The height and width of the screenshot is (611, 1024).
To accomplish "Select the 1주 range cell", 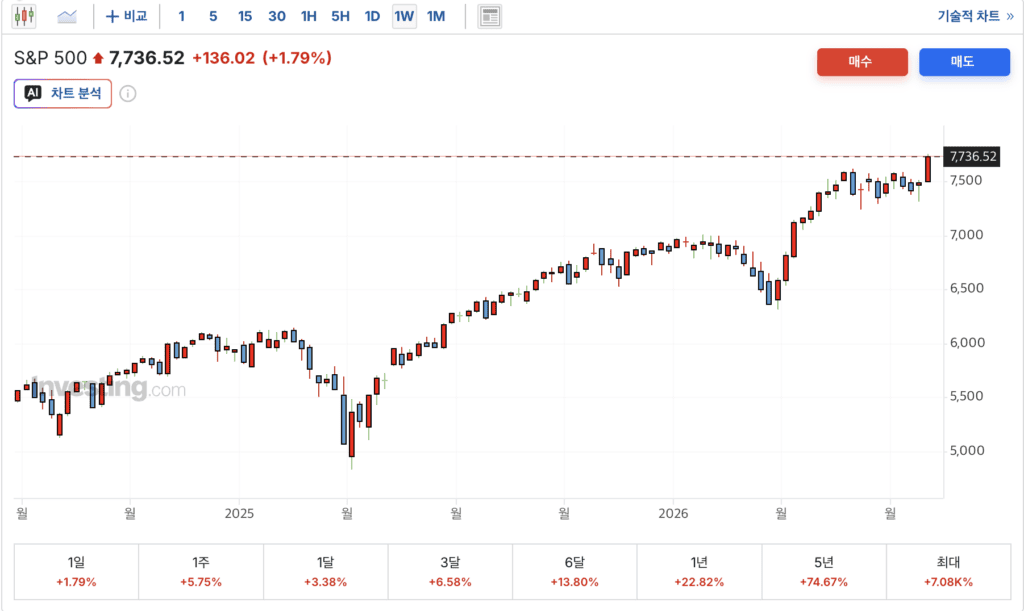I will [x=201, y=571].
